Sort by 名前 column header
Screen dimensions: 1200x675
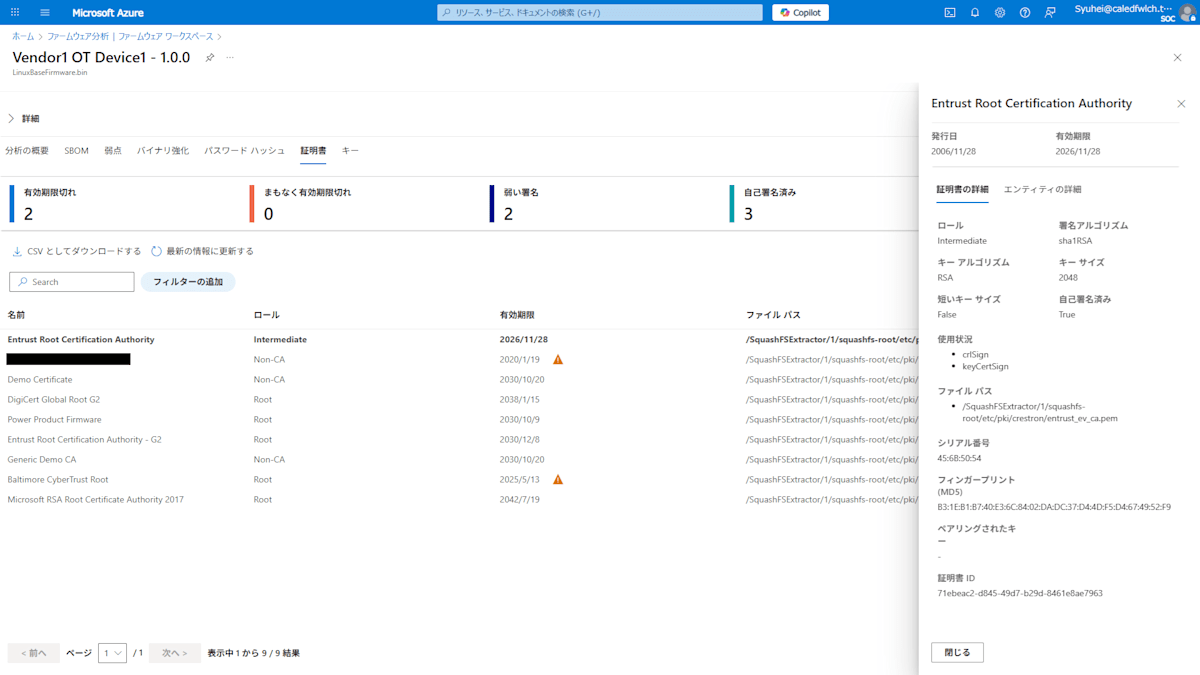coord(16,315)
